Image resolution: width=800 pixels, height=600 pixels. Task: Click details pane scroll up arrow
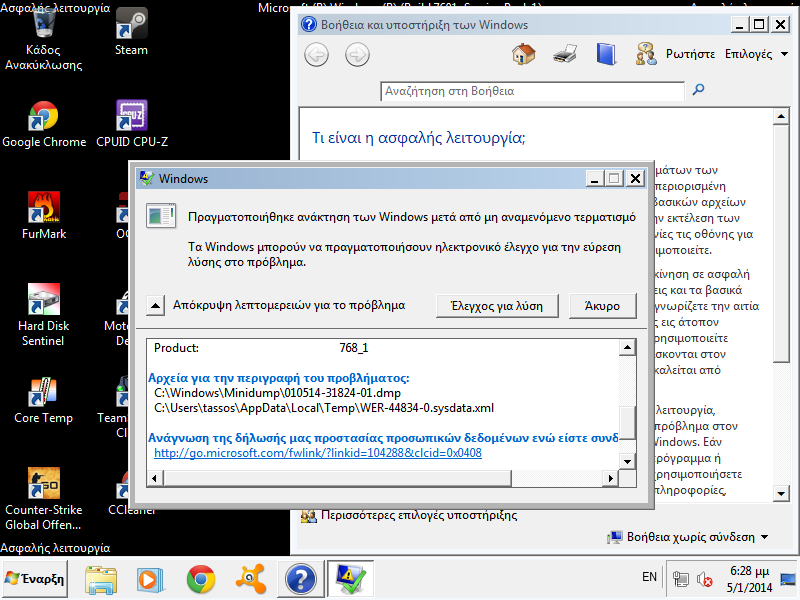[x=628, y=347]
